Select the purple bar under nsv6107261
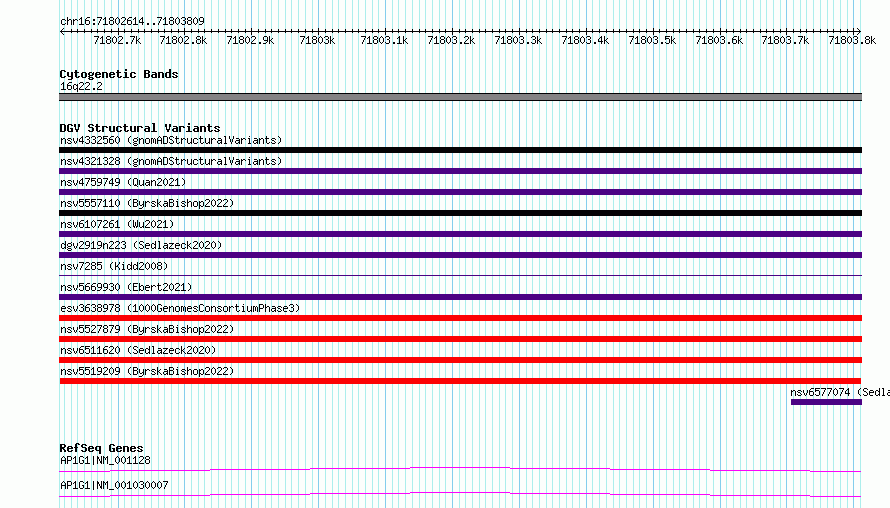Image resolution: width=890 pixels, height=508 pixels. coord(460,234)
